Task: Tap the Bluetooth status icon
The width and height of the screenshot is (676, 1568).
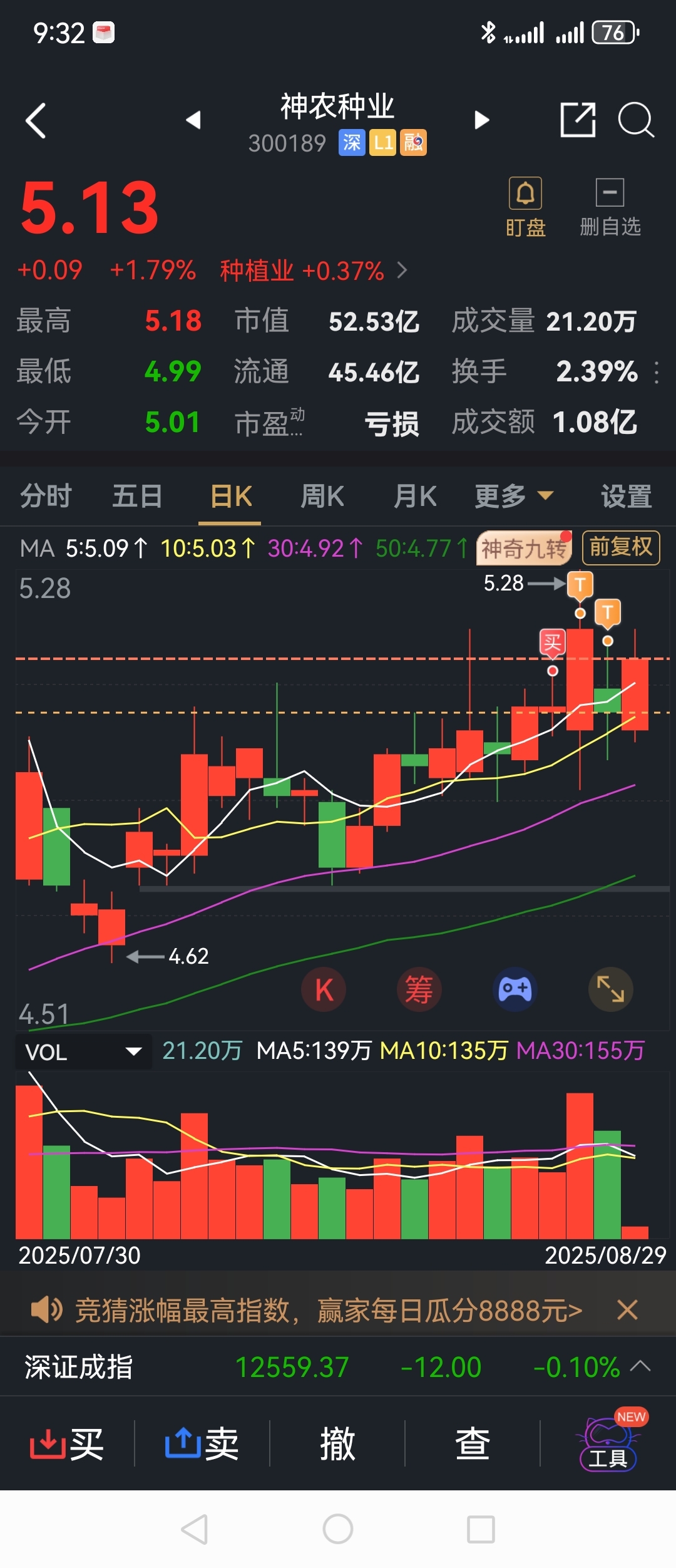Action: [488, 33]
